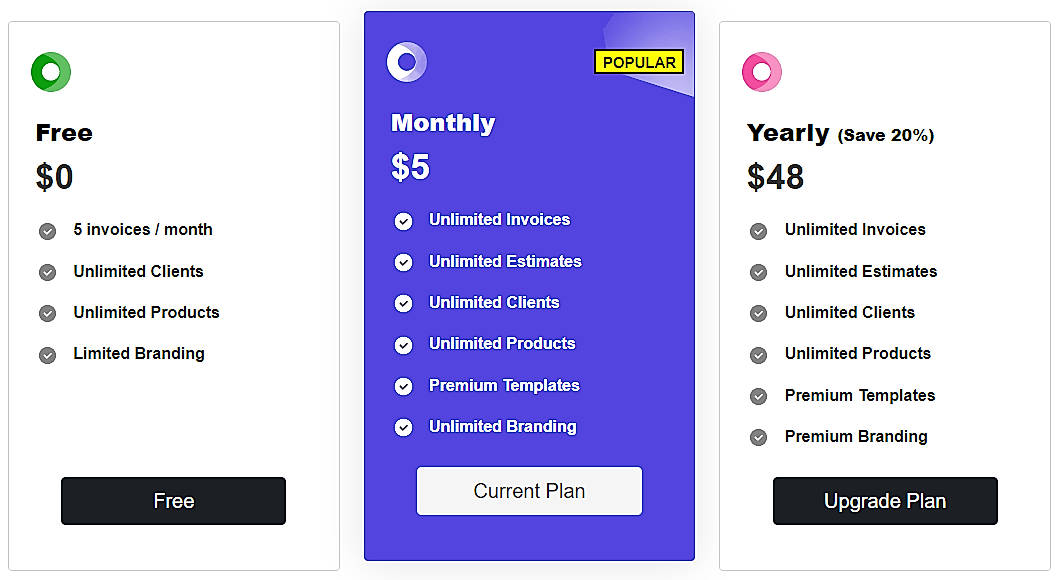The width and height of the screenshot is (1058, 580).
Task: Click the checkmark beside Unlimited Invoices on Monthly
Action: click(403, 220)
